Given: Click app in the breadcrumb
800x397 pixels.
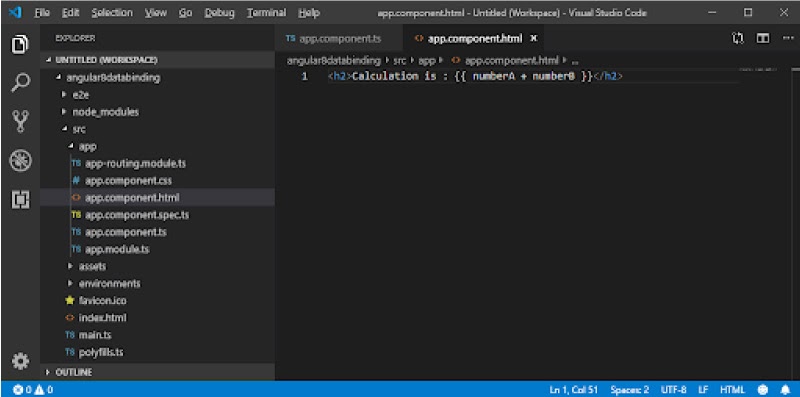Looking at the screenshot, I should [x=427, y=60].
